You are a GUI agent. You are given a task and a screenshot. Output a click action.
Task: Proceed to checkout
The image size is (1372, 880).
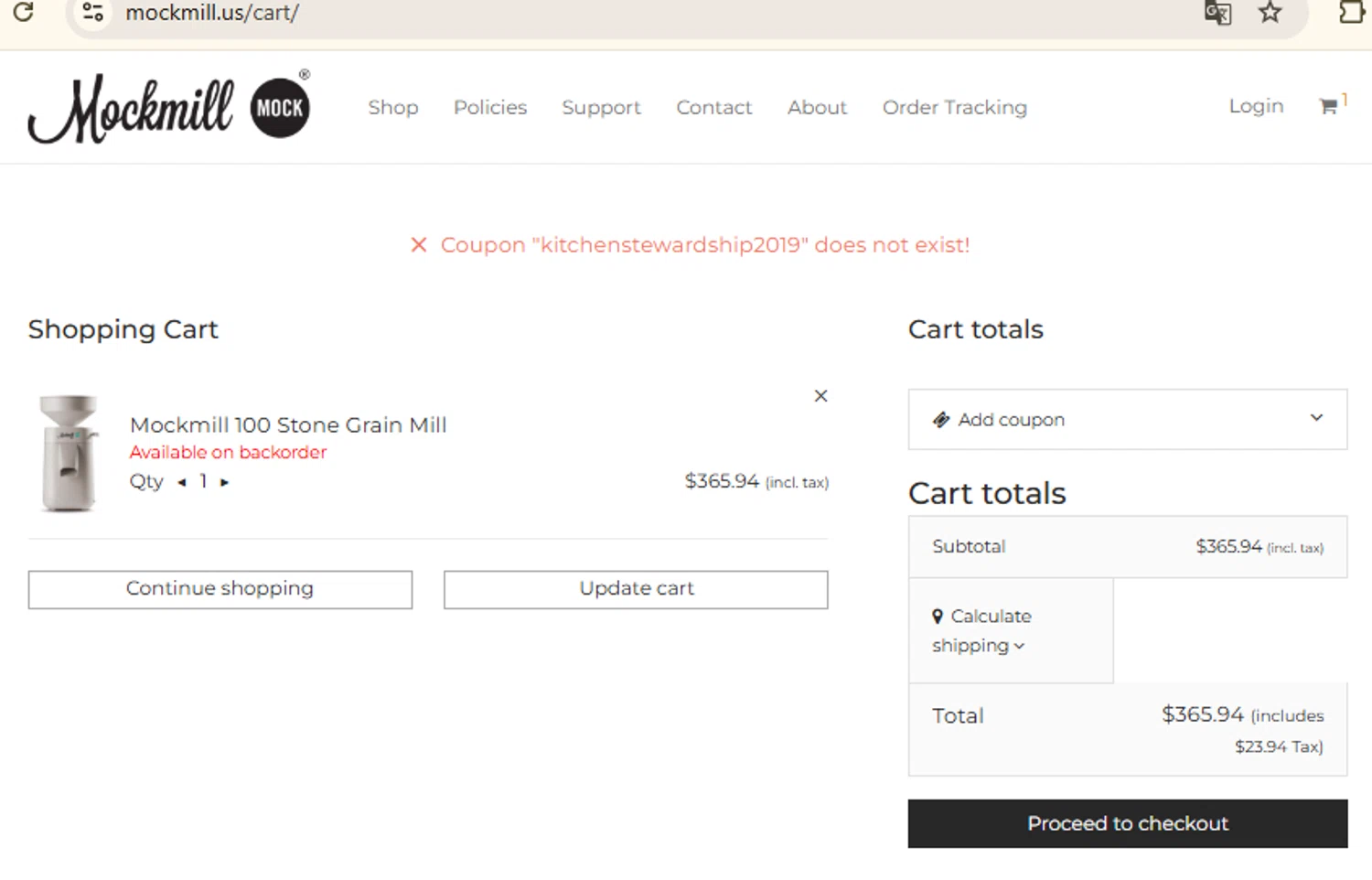point(1128,823)
